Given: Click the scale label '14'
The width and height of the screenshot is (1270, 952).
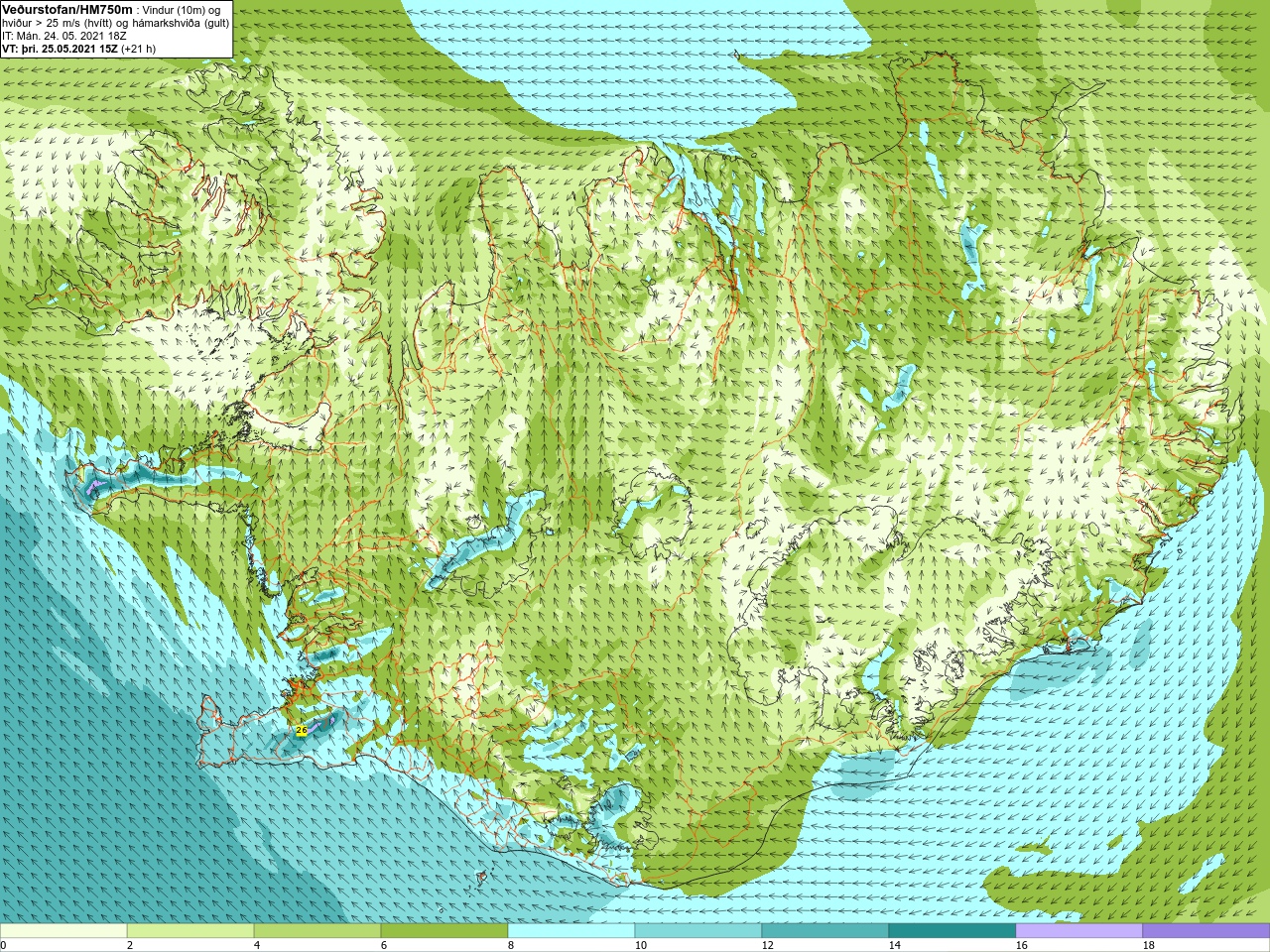Looking at the screenshot, I should coord(894,945).
